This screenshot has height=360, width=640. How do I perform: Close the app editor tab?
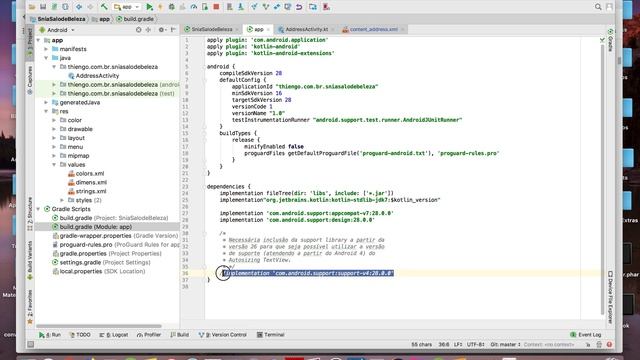pyautogui.click(x=268, y=29)
